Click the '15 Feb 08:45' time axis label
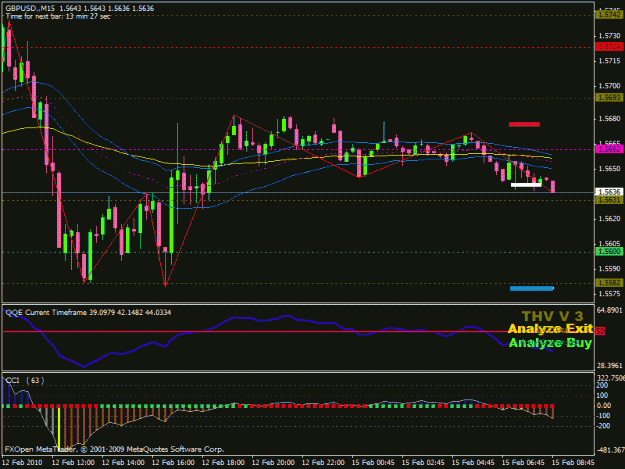The width and height of the screenshot is (625, 469). pyautogui.click(x=573, y=462)
